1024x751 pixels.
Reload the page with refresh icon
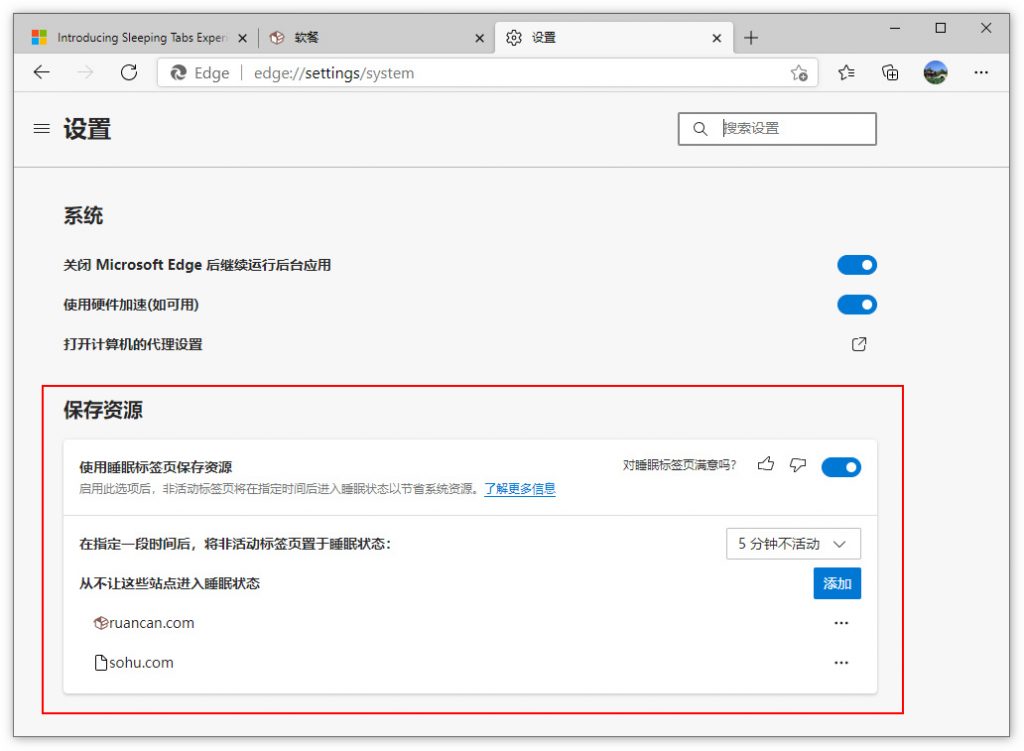[x=128, y=72]
